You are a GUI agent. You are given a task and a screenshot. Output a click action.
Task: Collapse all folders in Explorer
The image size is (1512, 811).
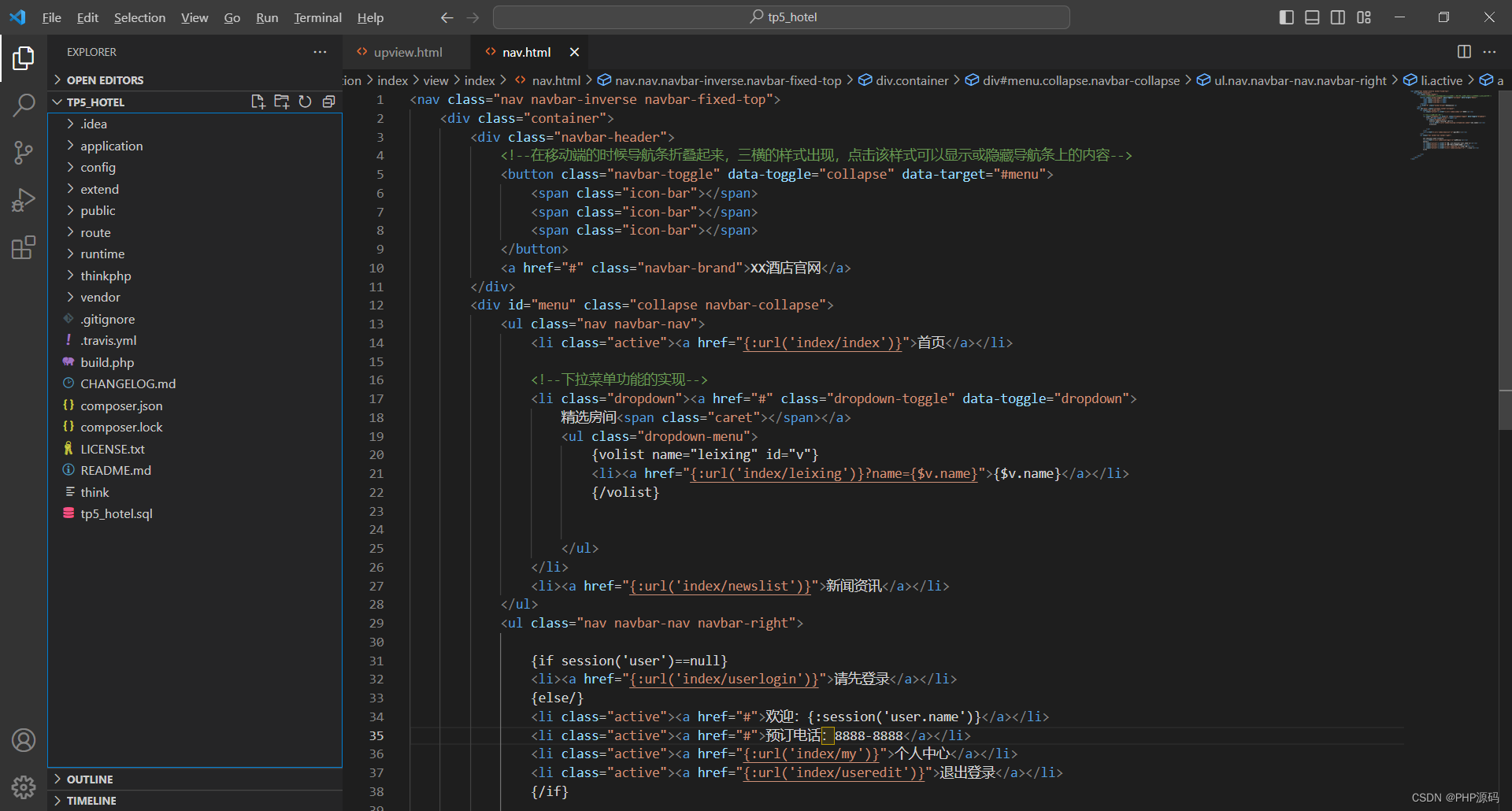coord(328,102)
